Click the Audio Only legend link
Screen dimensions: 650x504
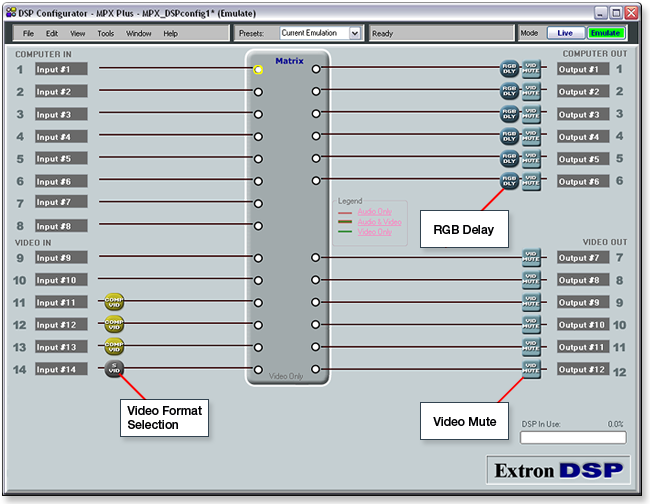pos(377,211)
